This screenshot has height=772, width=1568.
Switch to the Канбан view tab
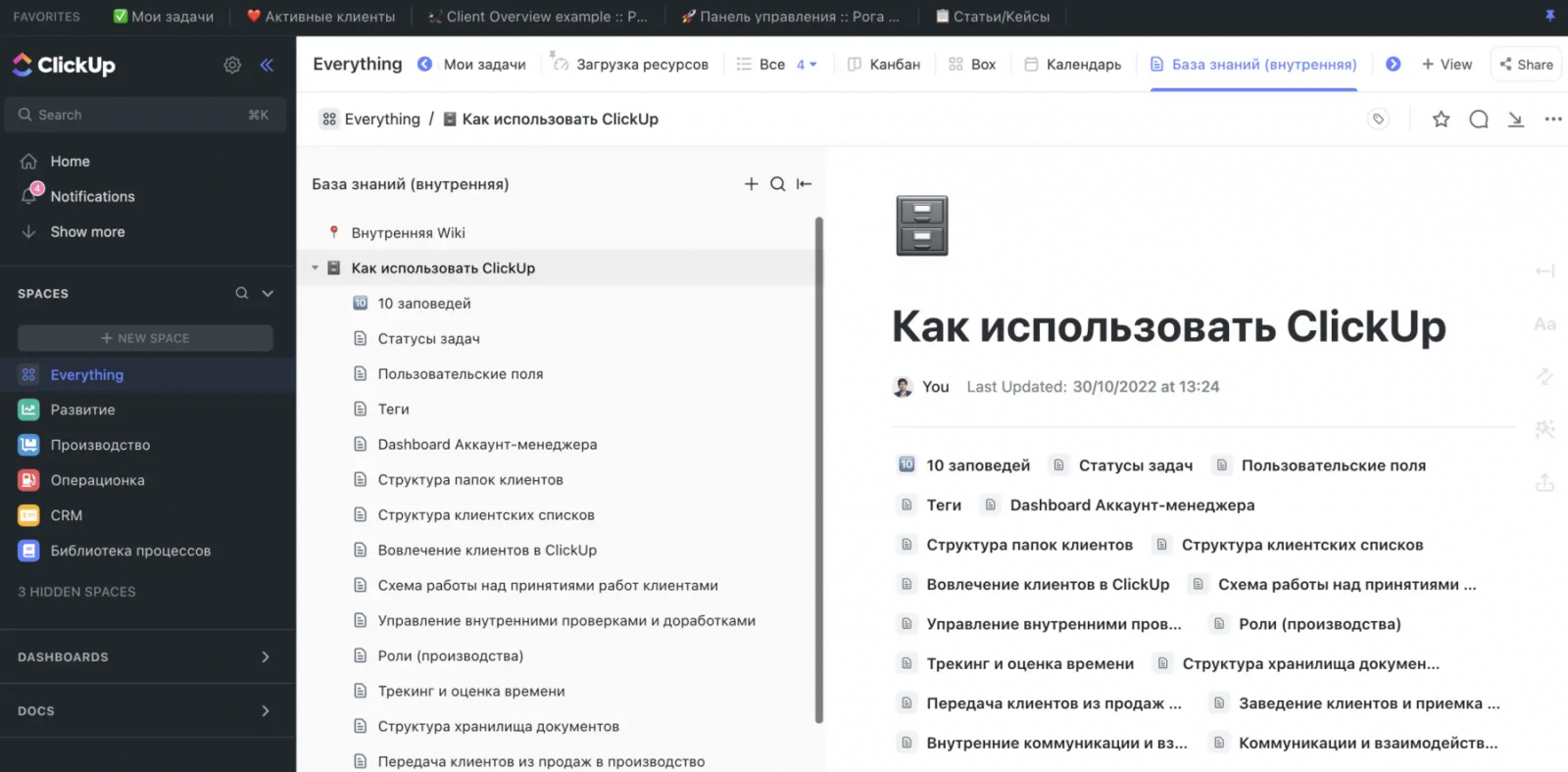[x=884, y=65]
